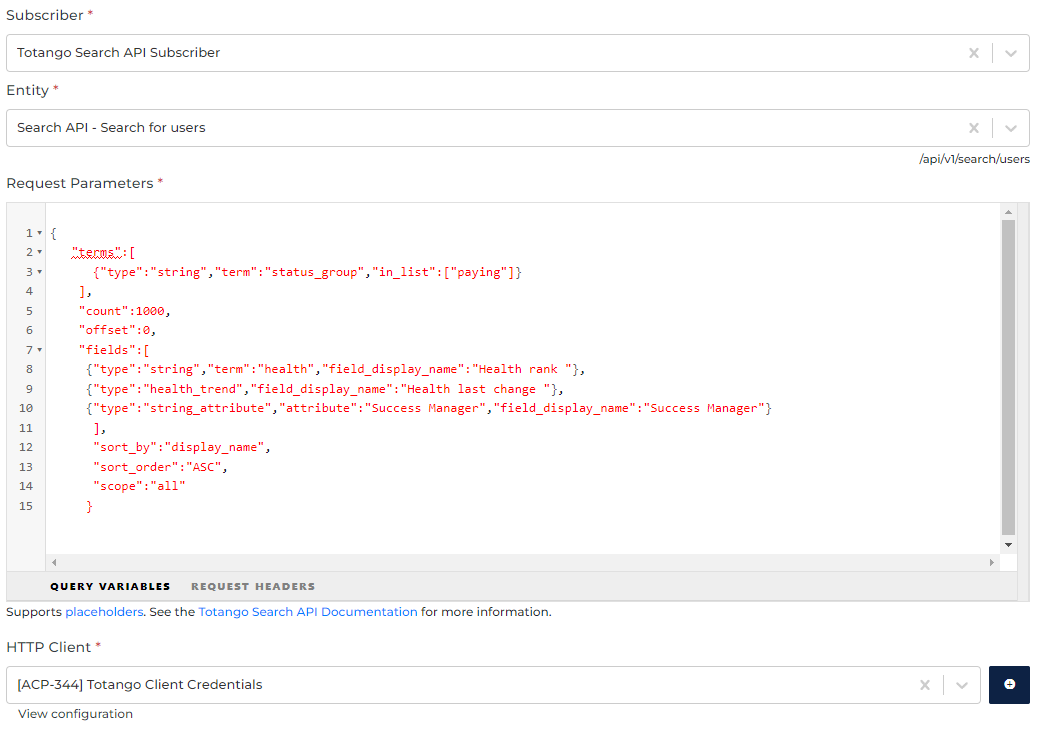Image resolution: width=1056 pixels, height=732 pixels.
Task: Click the editor scroll down arrow
Action: (x=1009, y=545)
